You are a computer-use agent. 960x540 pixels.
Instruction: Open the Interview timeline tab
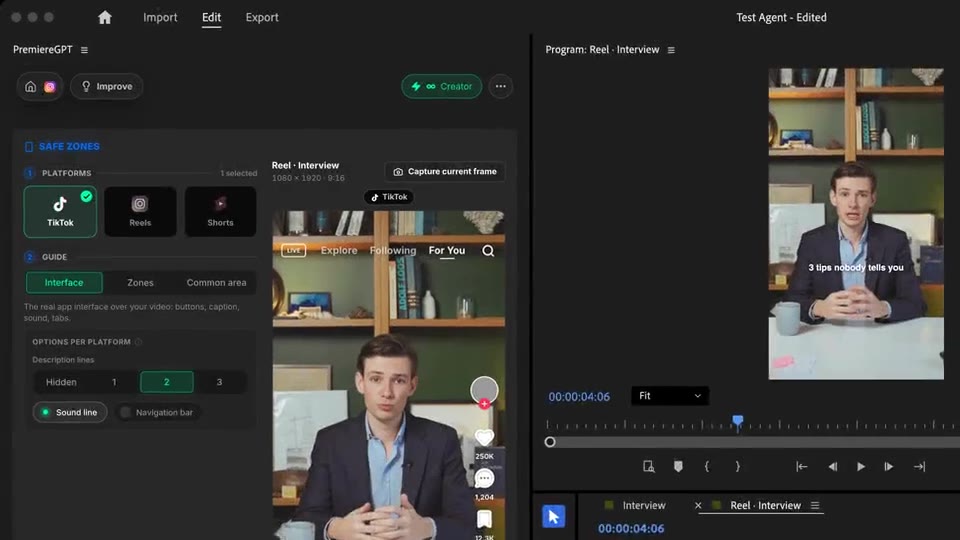[x=643, y=505]
